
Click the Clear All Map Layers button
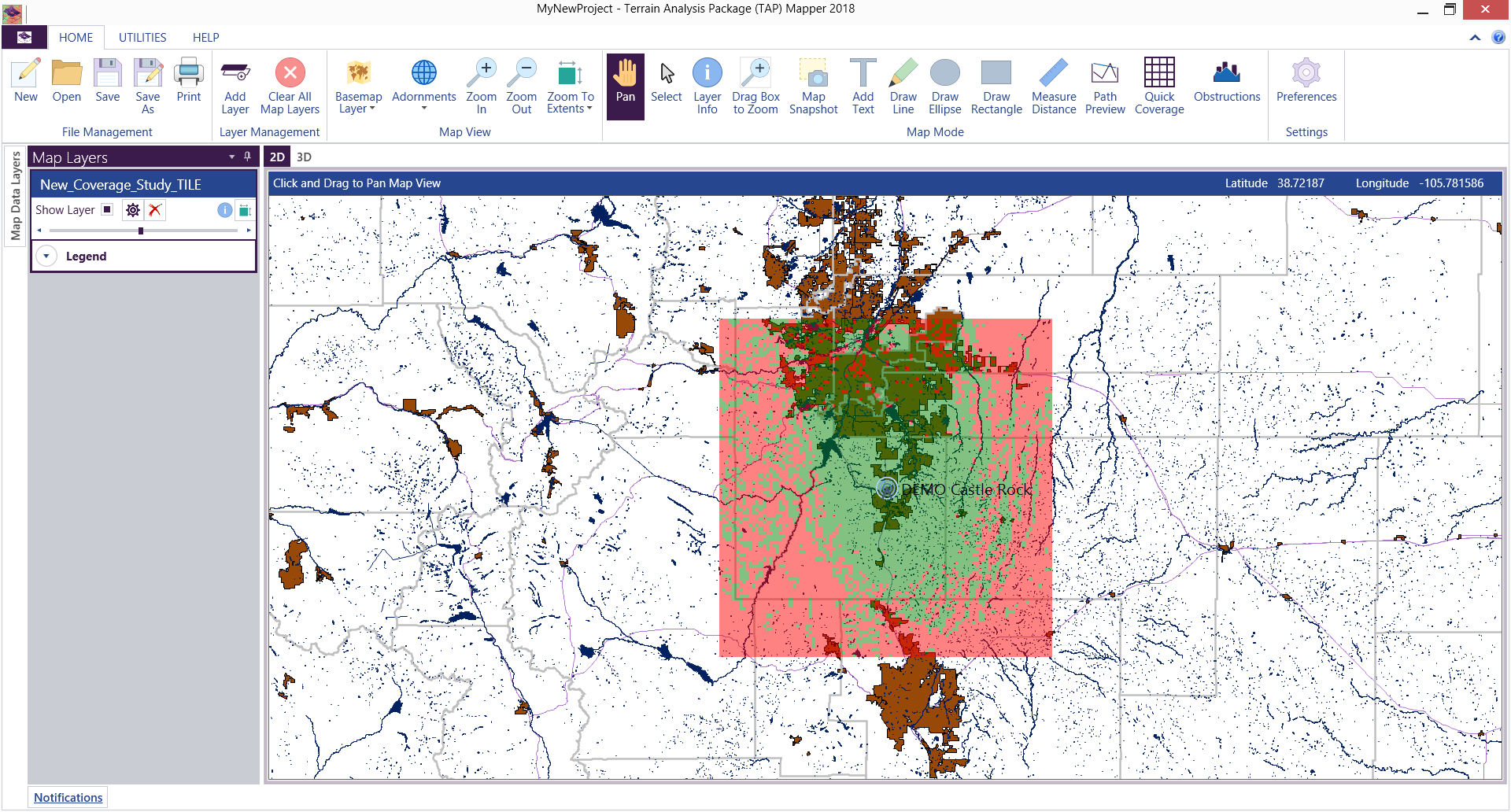(290, 86)
